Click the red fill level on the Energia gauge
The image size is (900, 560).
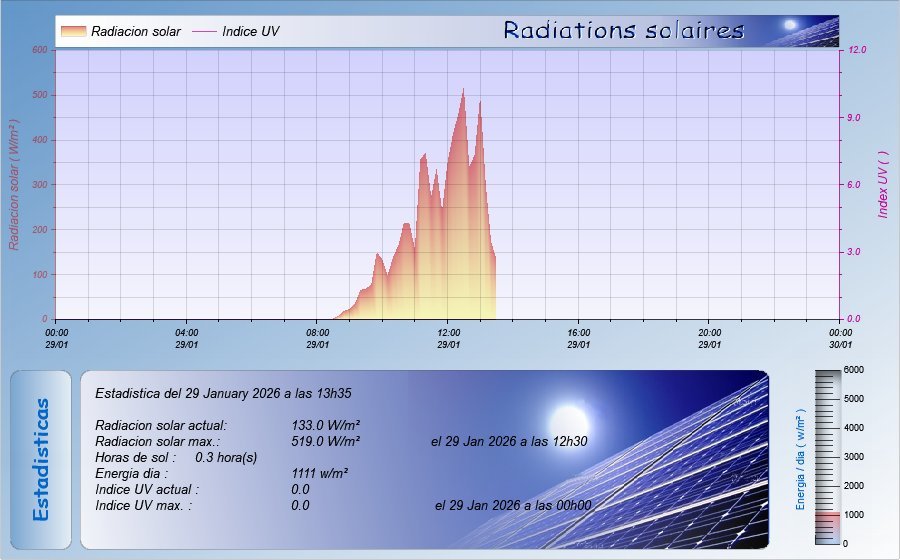pos(829,528)
